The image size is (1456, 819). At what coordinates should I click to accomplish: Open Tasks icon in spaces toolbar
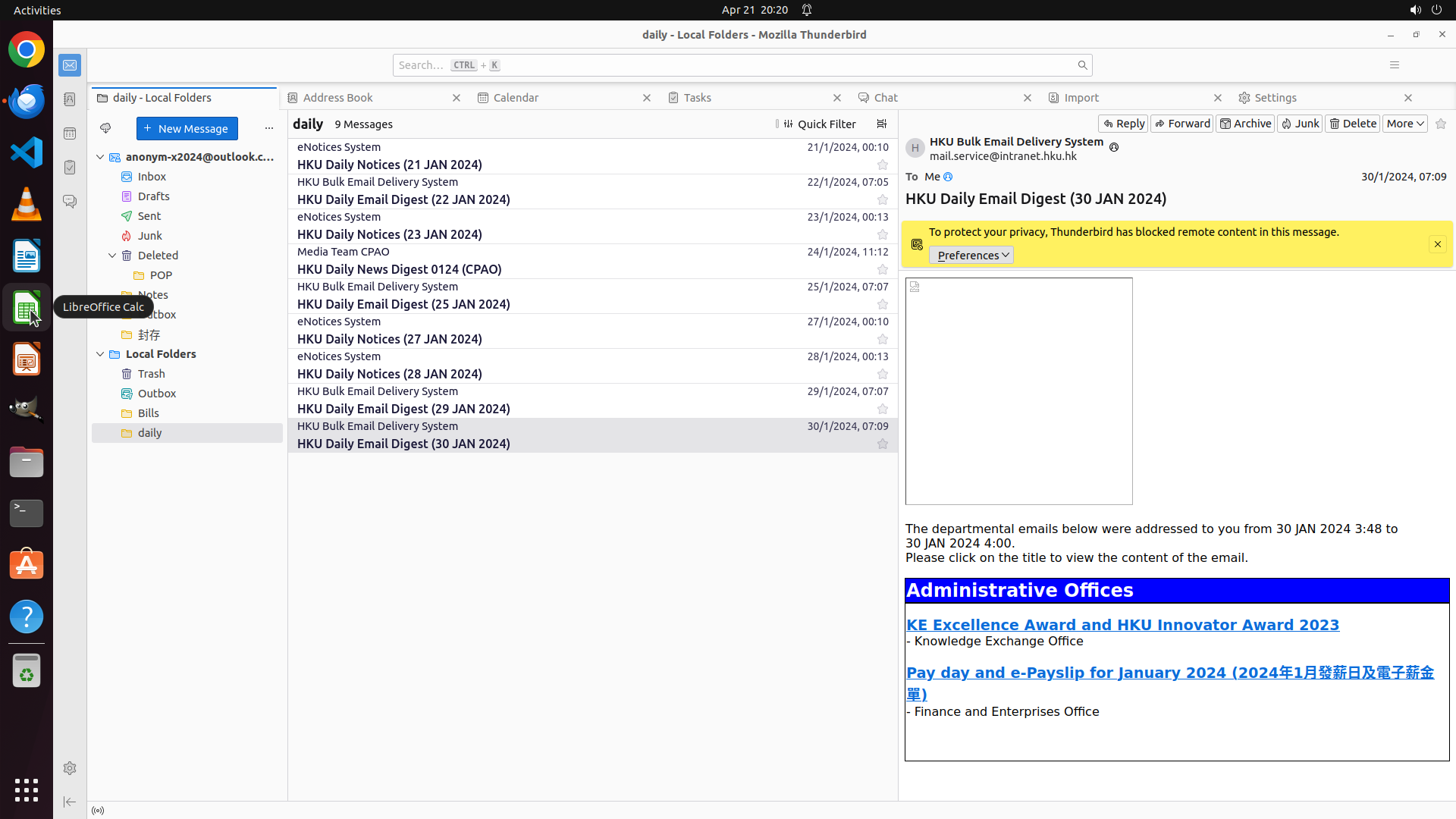70,168
